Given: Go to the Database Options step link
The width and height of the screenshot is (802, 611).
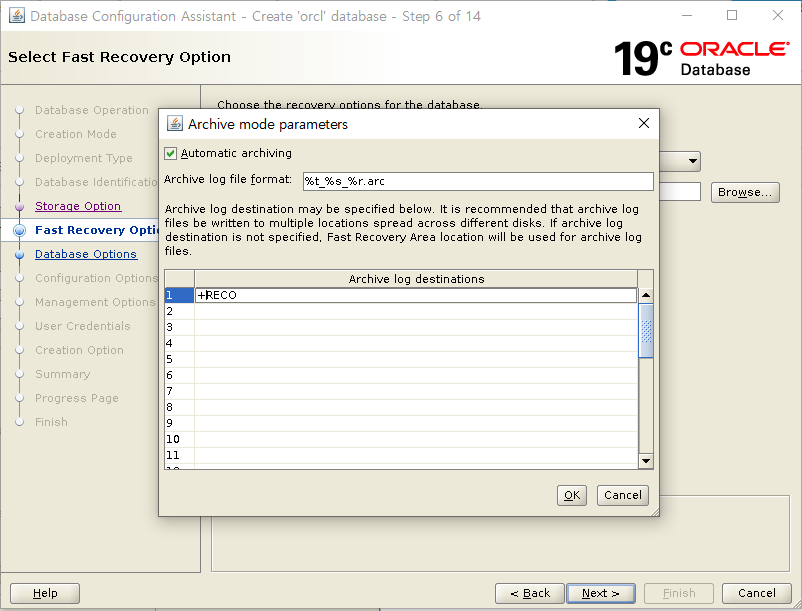Looking at the screenshot, I should pyautogui.click(x=86, y=254).
